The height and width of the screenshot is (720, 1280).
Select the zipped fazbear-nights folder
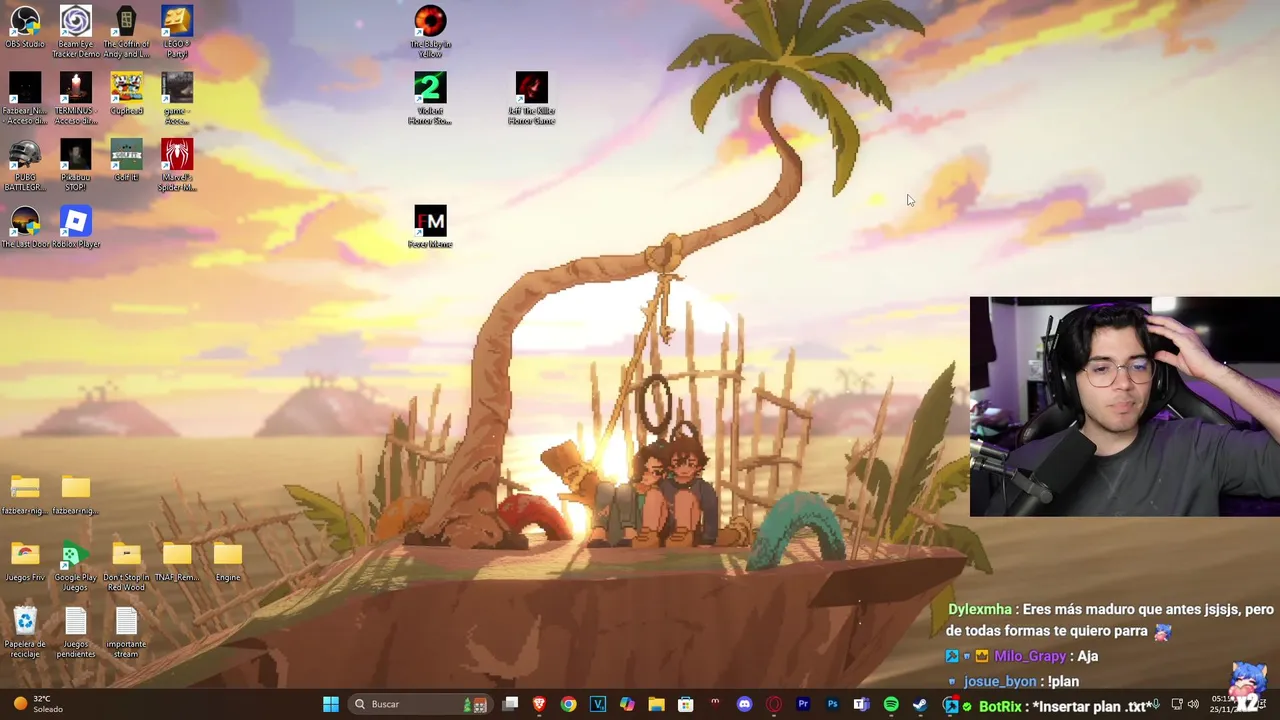click(x=25, y=494)
